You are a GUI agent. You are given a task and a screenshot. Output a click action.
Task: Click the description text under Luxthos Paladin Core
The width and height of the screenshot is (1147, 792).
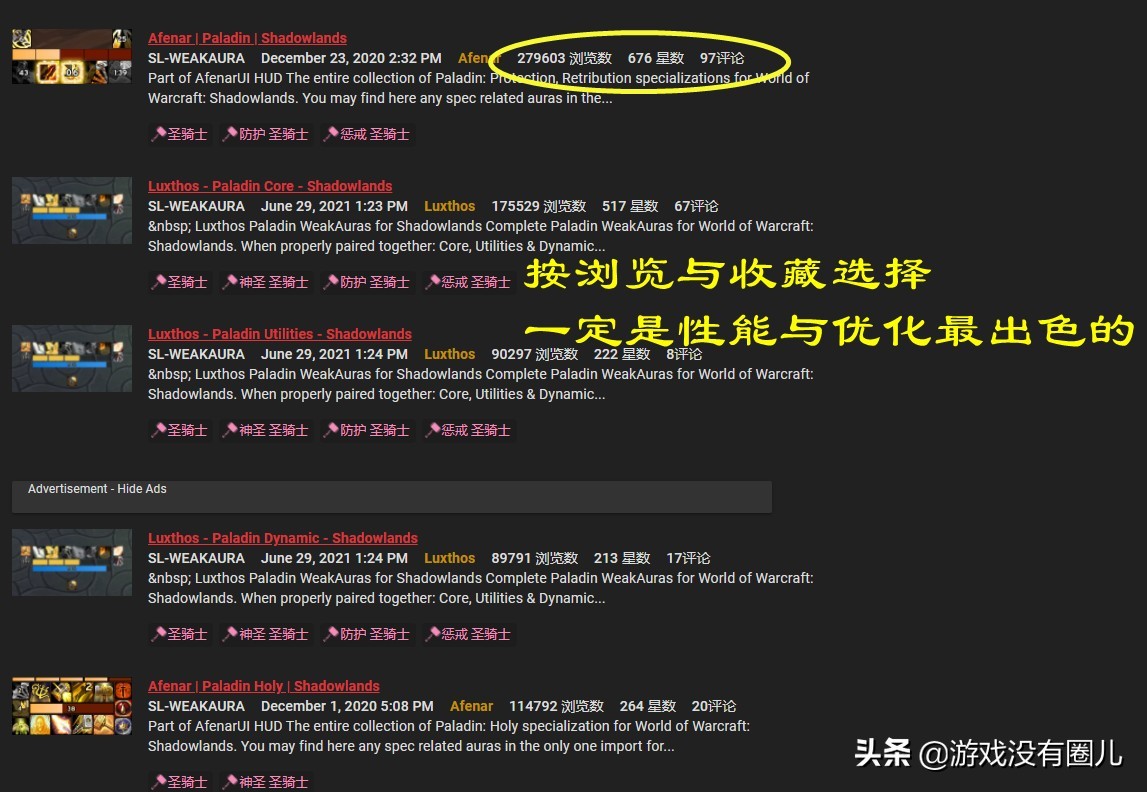click(481, 236)
